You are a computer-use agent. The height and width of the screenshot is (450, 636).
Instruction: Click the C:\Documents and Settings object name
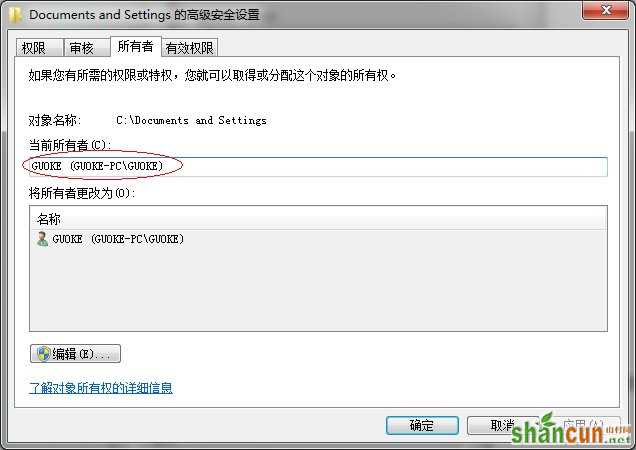coord(191,121)
